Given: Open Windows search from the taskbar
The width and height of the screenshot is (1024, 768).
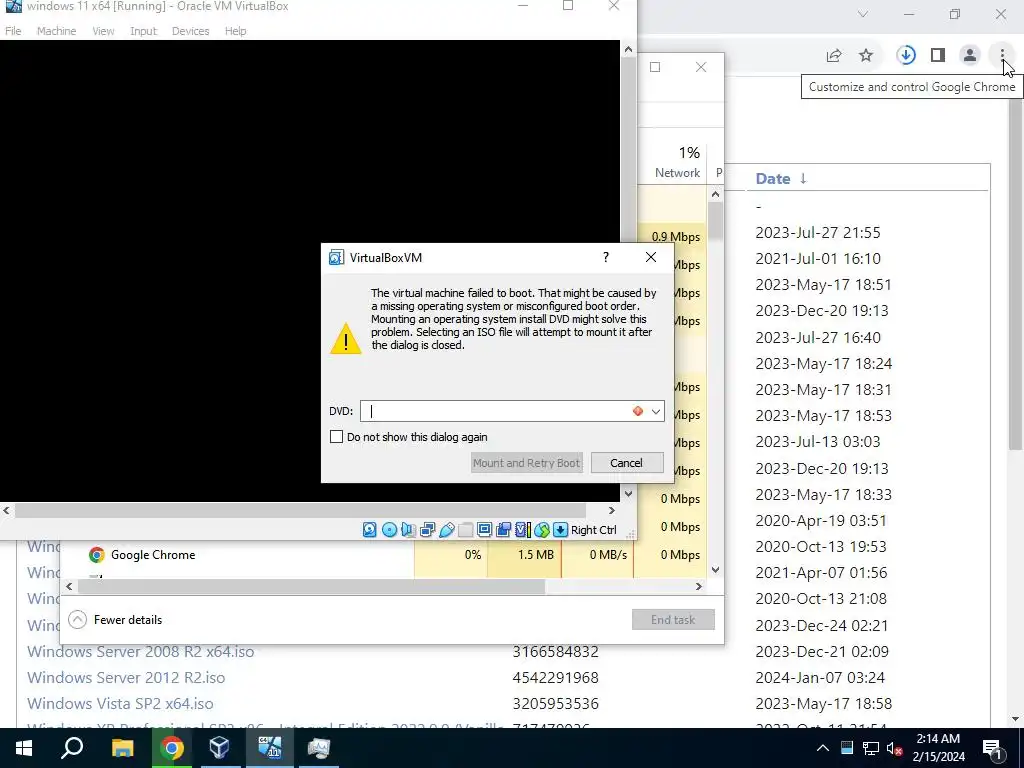Looking at the screenshot, I should [x=72, y=748].
